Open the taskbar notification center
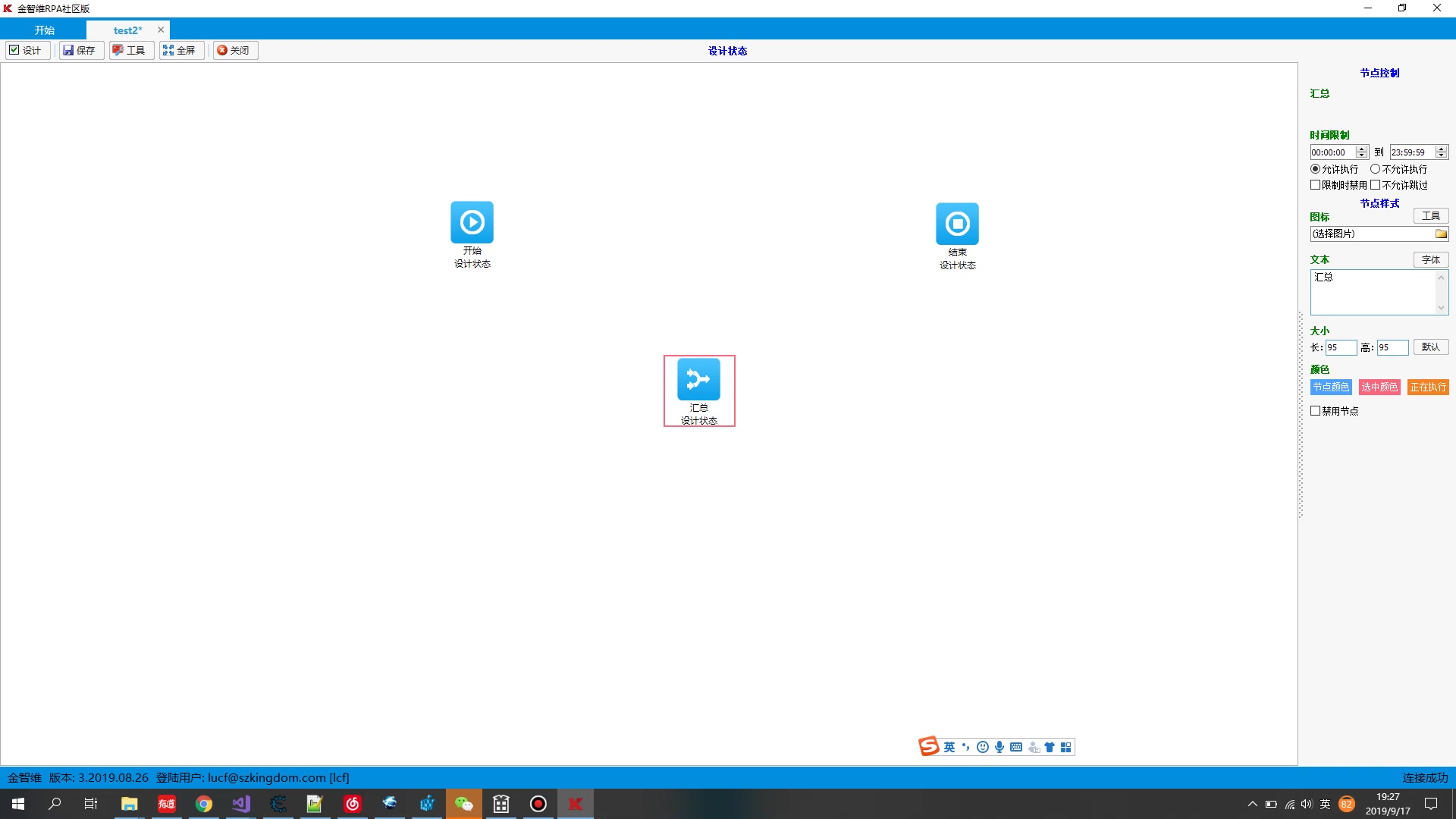 (1431, 804)
